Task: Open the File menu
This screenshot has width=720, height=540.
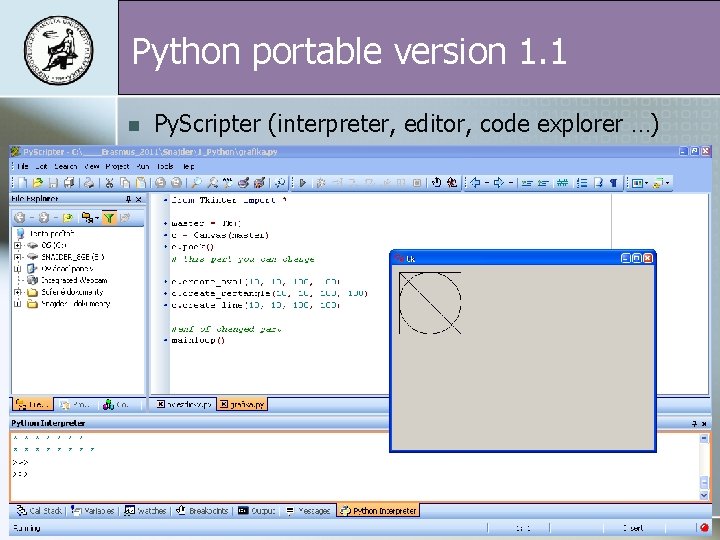Action: [x=22, y=166]
